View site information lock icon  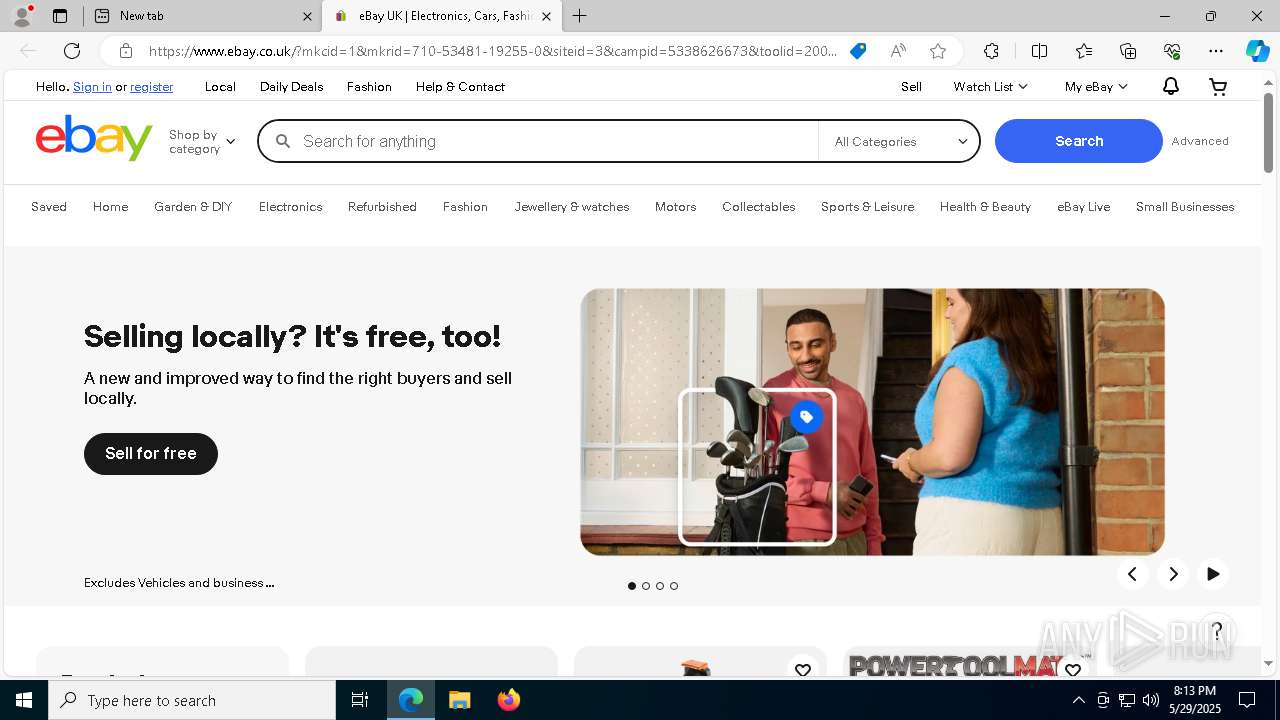click(x=125, y=51)
